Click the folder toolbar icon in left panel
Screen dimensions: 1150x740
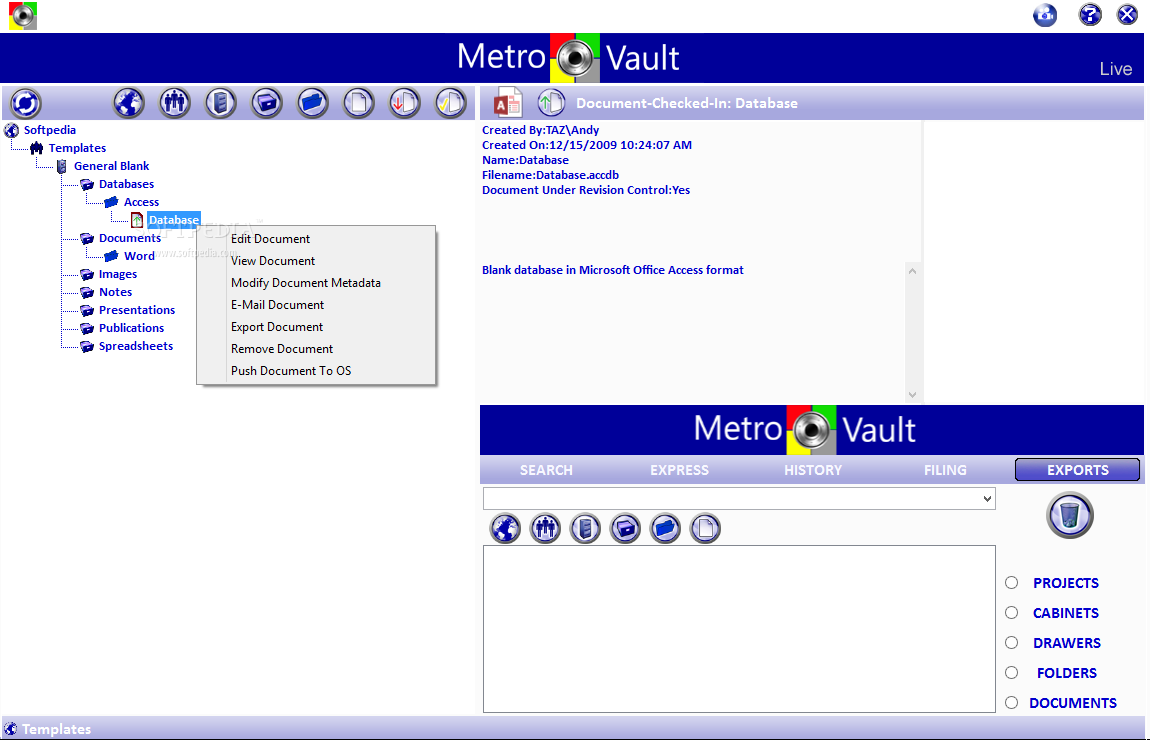tap(313, 103)
